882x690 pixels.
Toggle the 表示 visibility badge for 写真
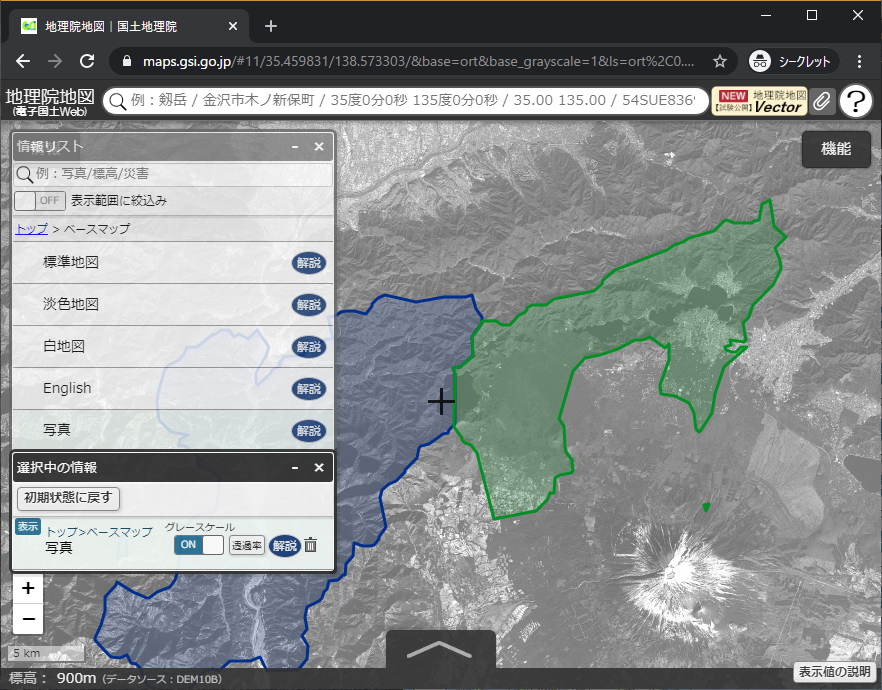click(28, 526)
